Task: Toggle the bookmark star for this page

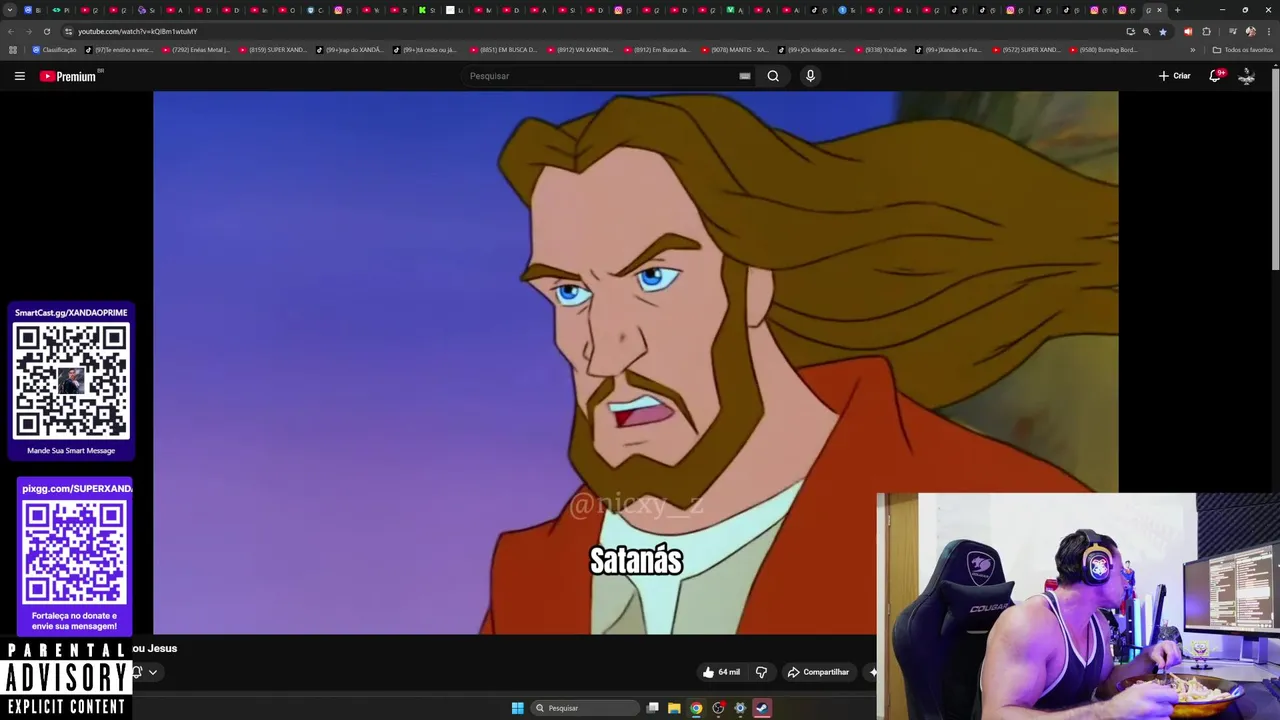Action: pyautogui.click(x=1162, y=31)
